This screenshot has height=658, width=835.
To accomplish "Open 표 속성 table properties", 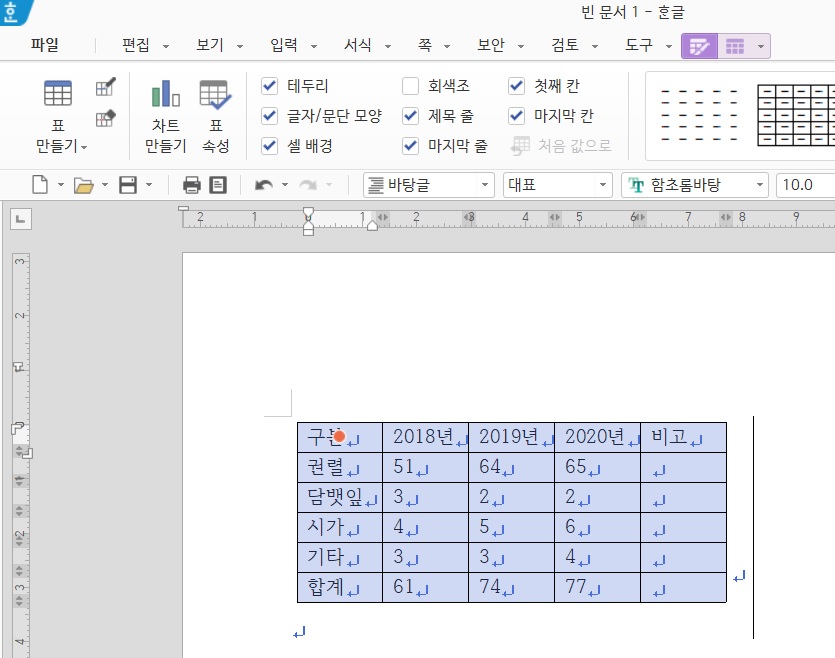I will 215,95.
